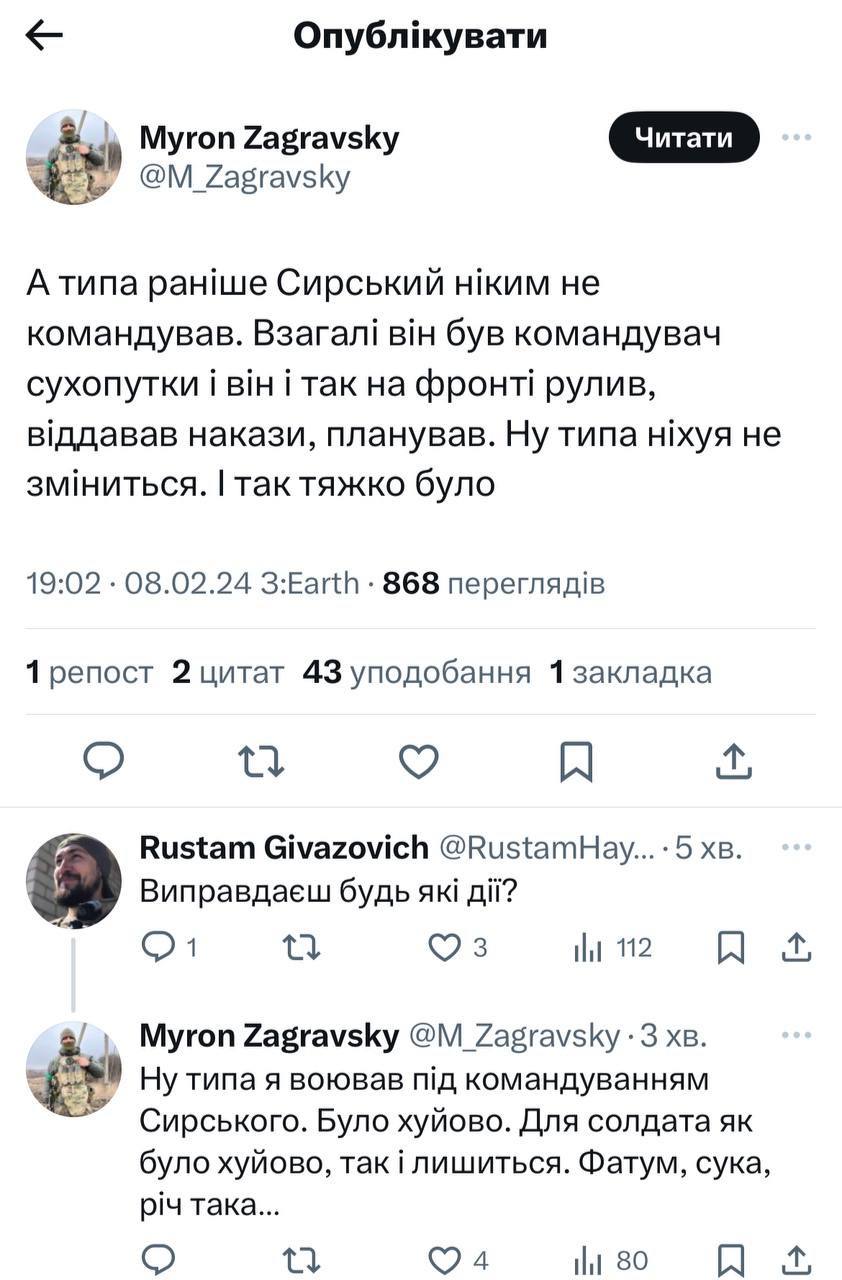Viewport: 842px width, 1280px height.
Task: Open more options on Rustam Givazovich reply
Action: [x=796, y=848]
